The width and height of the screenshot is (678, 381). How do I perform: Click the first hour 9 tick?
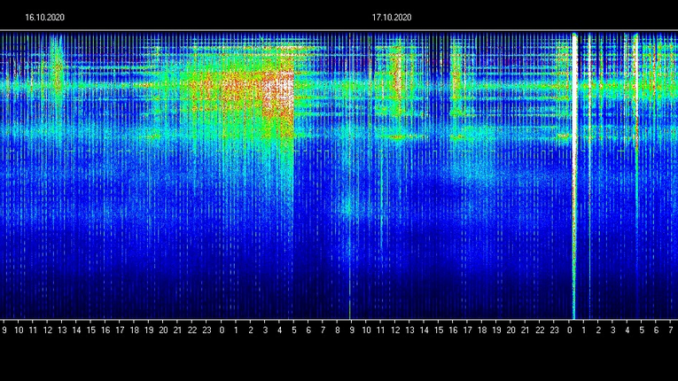(x=4, y=330)
